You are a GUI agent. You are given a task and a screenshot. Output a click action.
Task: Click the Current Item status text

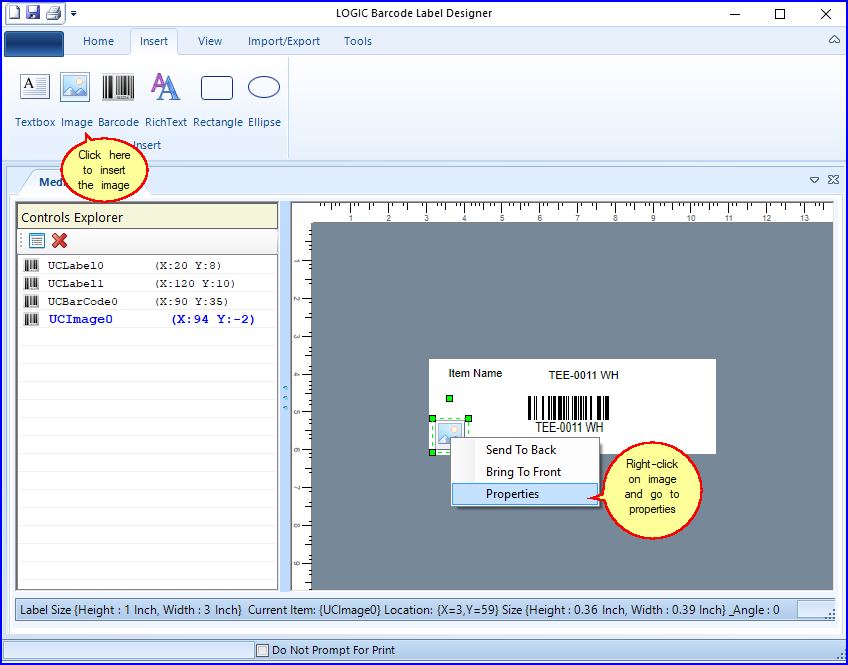coord(314,610)
